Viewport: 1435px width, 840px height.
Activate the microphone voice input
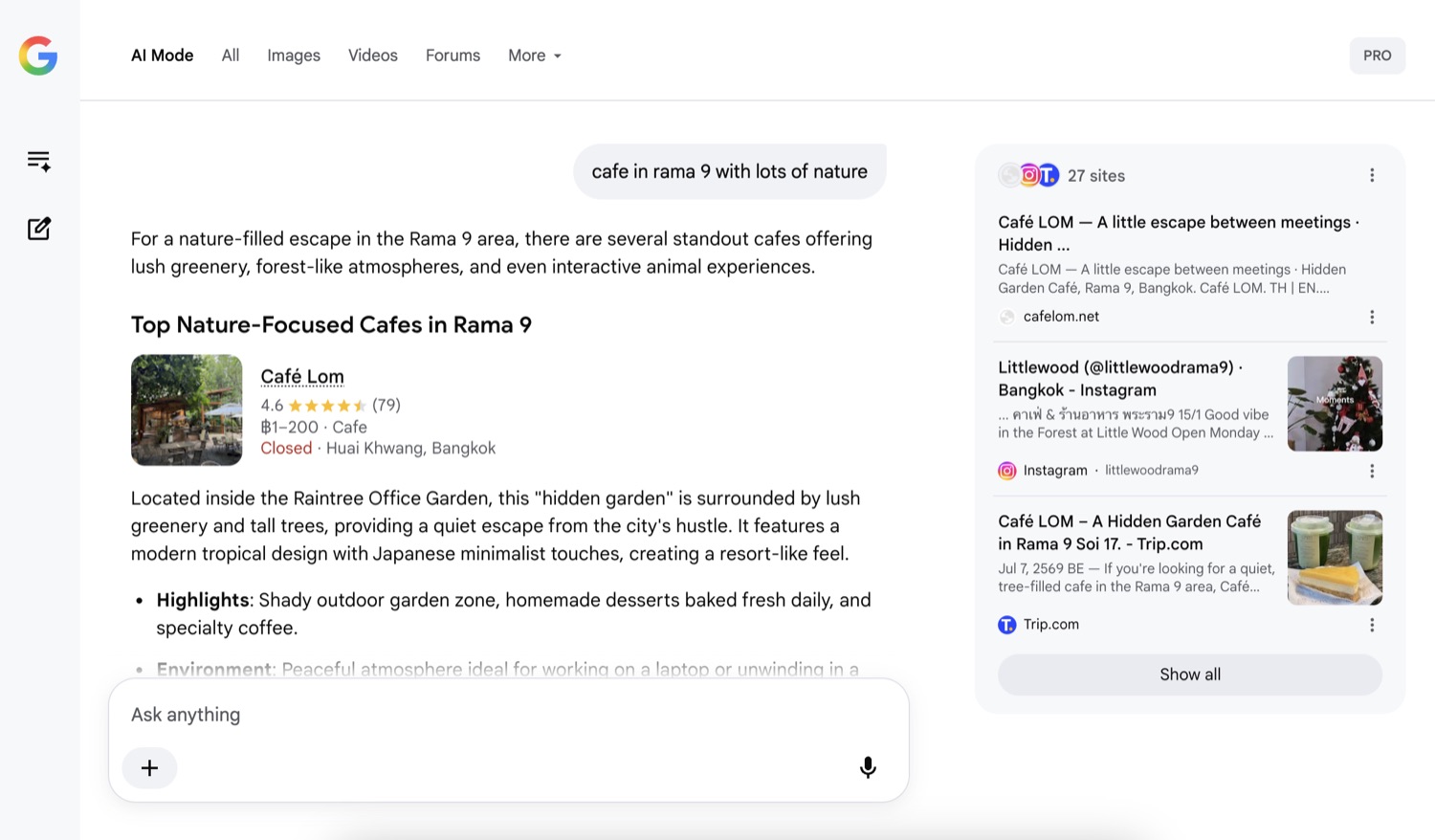click(868, 767)
